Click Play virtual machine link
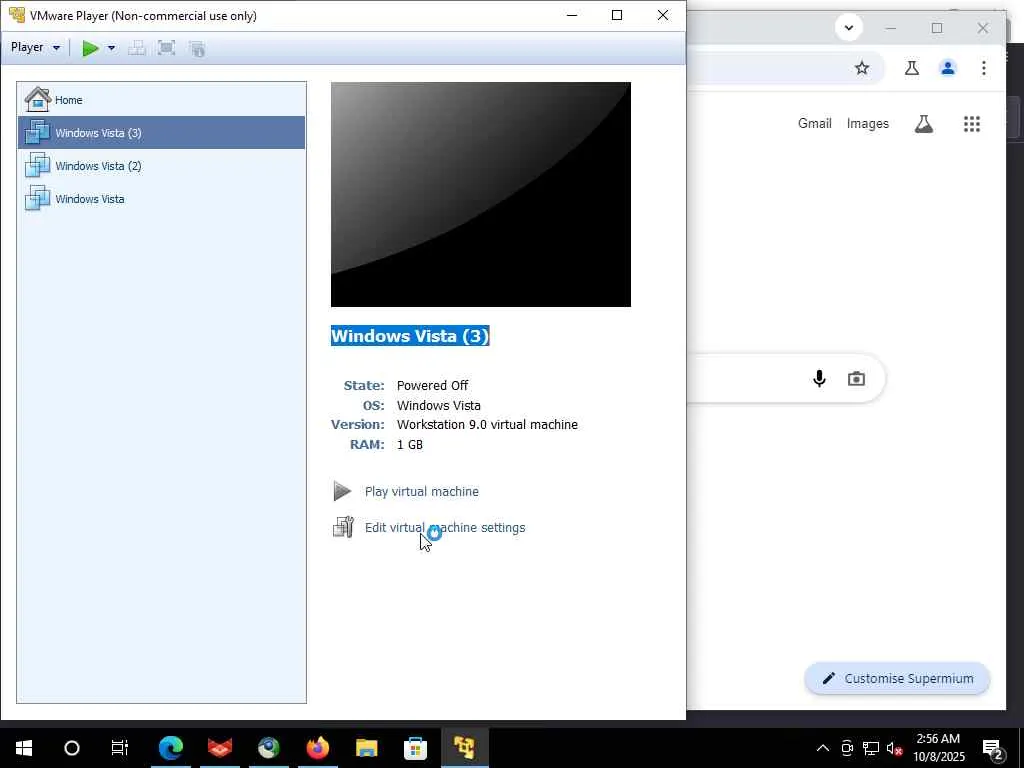1024x768 pixels. [421, 492]
